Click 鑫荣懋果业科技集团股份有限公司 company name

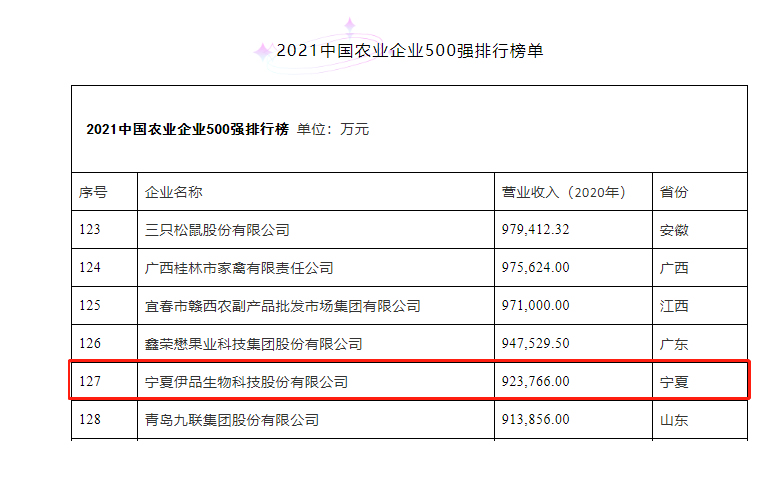254,344
